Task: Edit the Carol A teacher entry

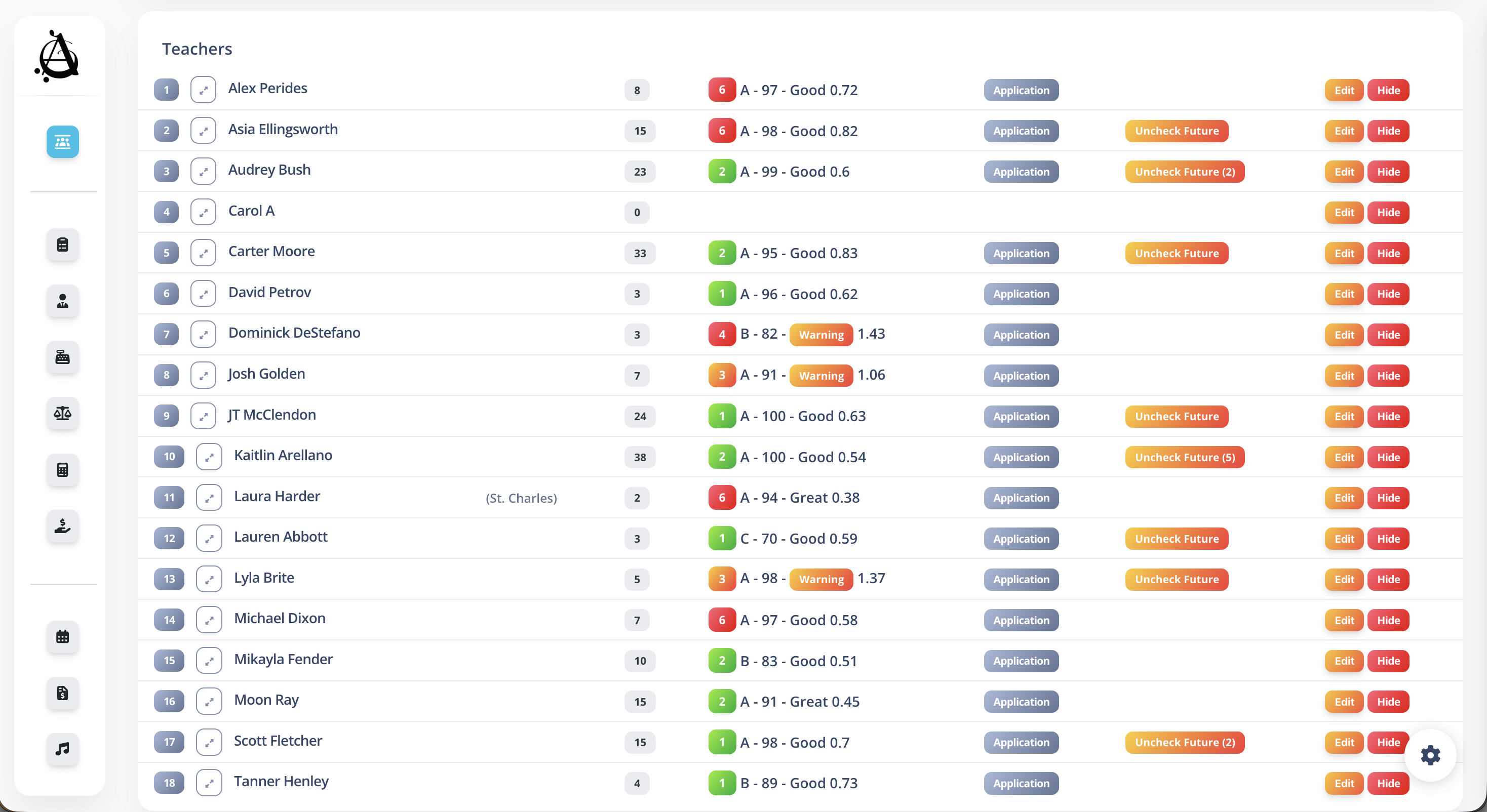Action: click(1344, 213)
